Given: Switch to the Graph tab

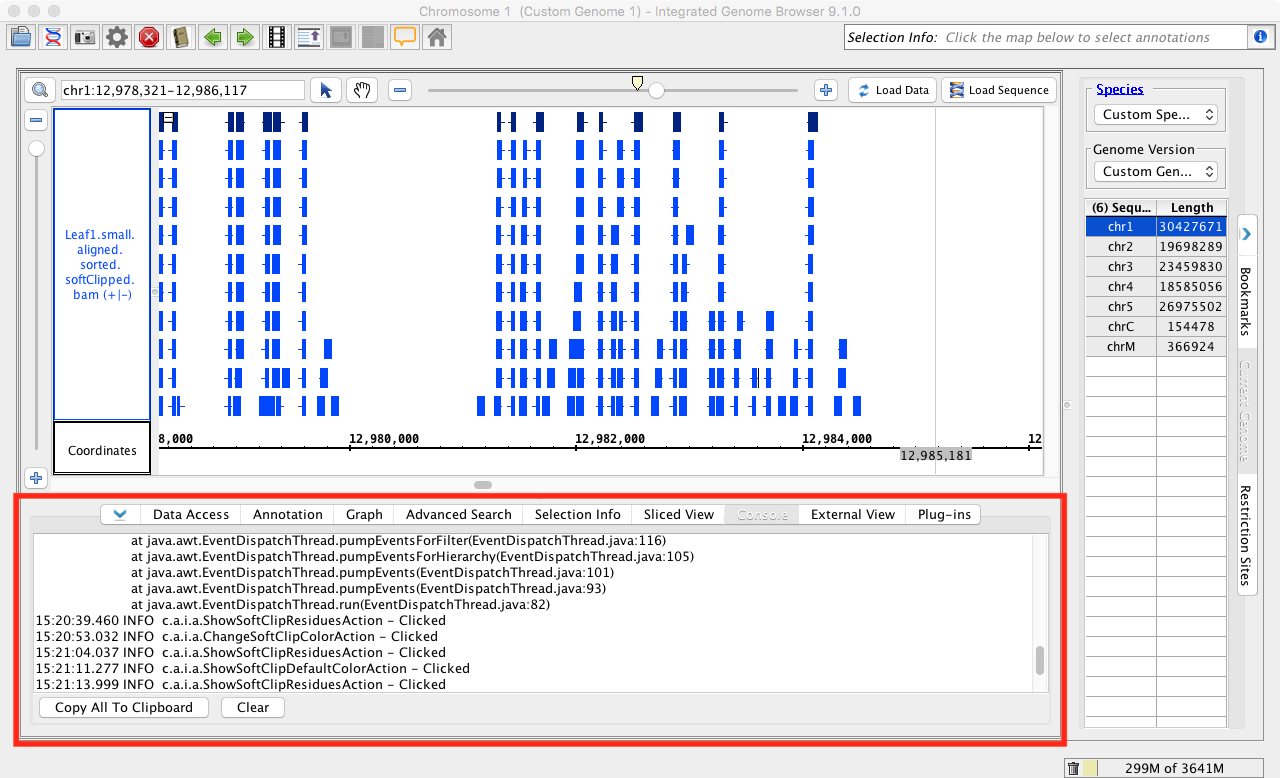Looking at the screenshot, I should 364,514.
